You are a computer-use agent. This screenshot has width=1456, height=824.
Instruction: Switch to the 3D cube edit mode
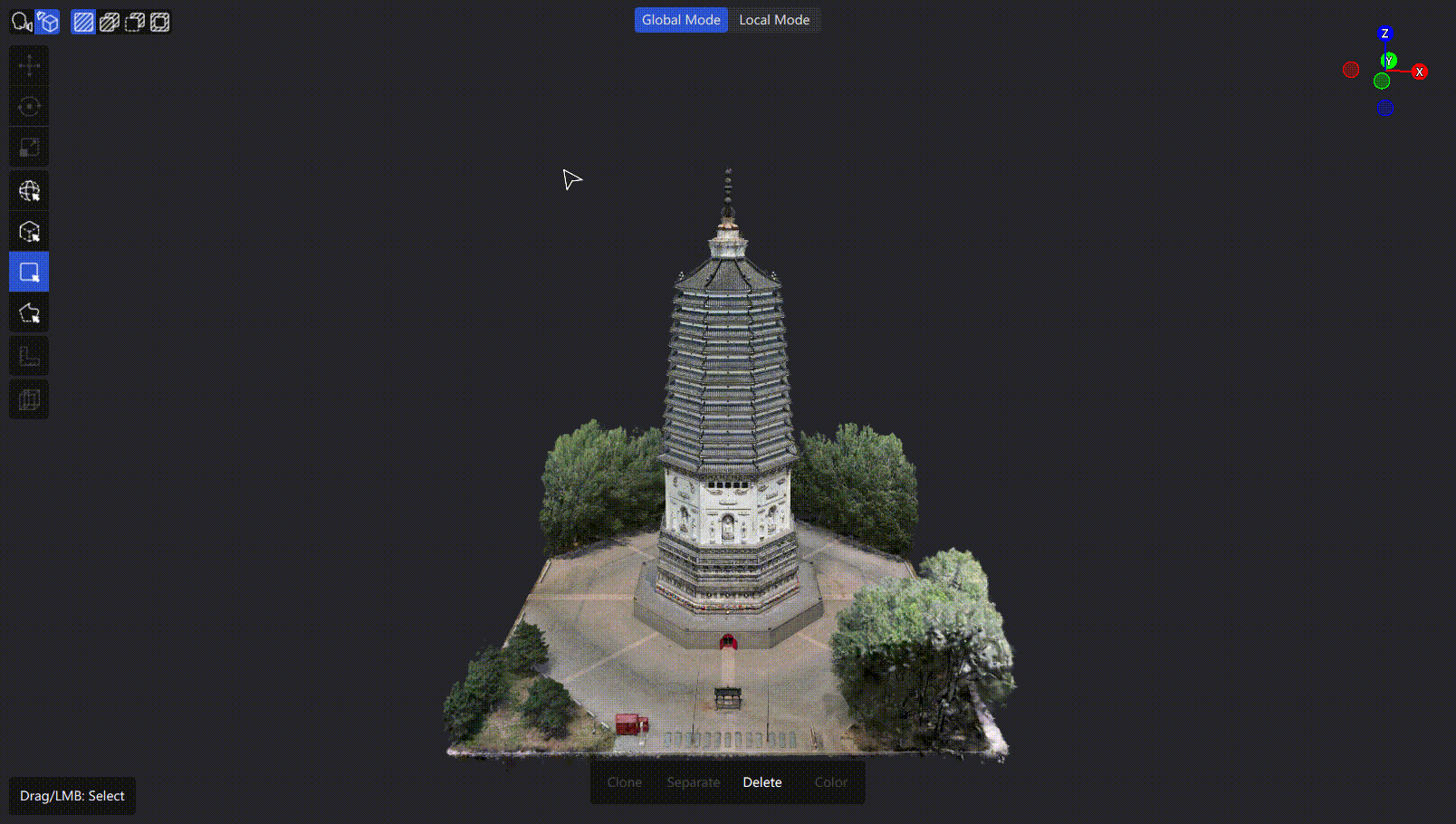pos(48,22)
